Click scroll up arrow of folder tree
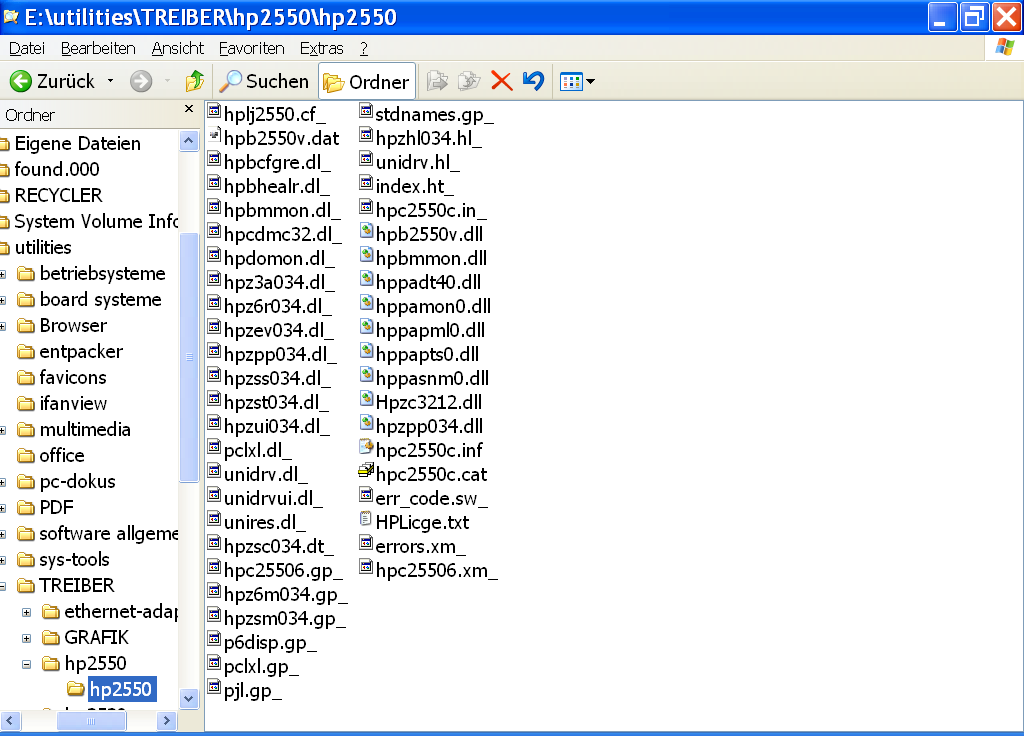 189,140
